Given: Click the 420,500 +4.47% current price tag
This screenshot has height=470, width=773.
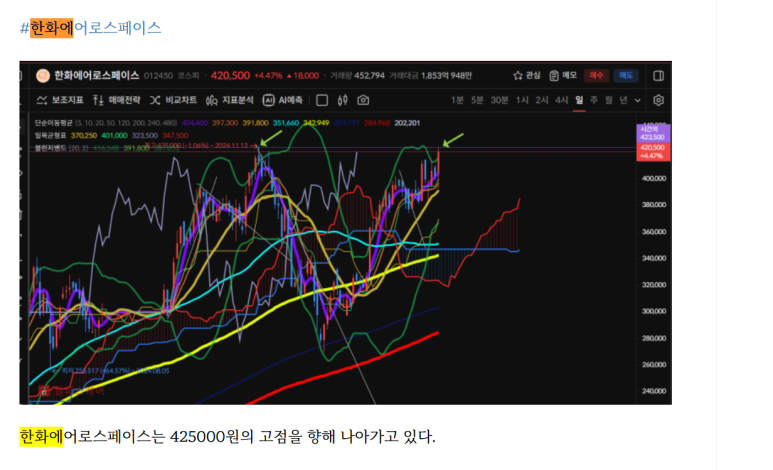Looking at the screenshot, I should (653, 151).
